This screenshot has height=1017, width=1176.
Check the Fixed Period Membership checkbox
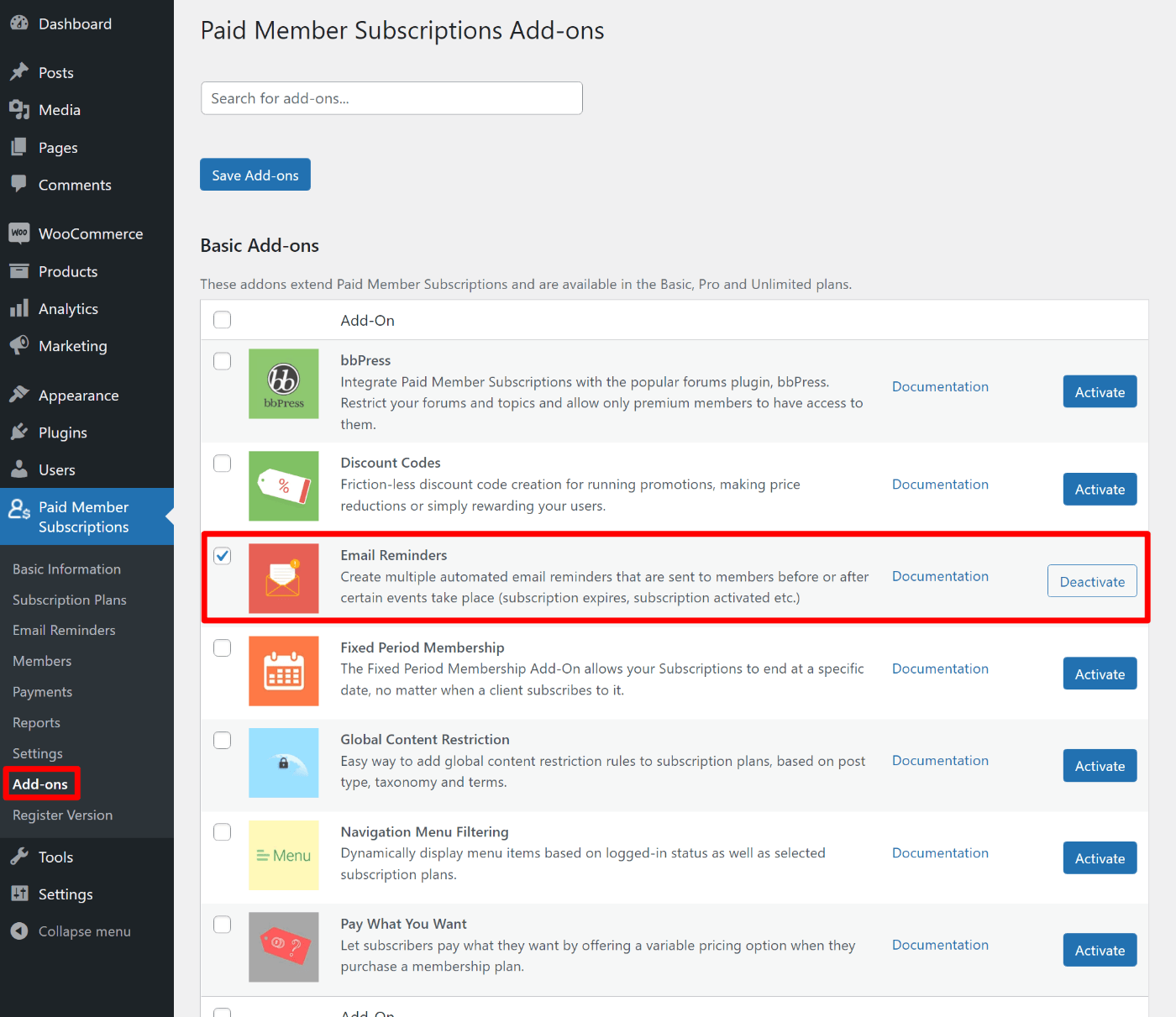[222, 647]
